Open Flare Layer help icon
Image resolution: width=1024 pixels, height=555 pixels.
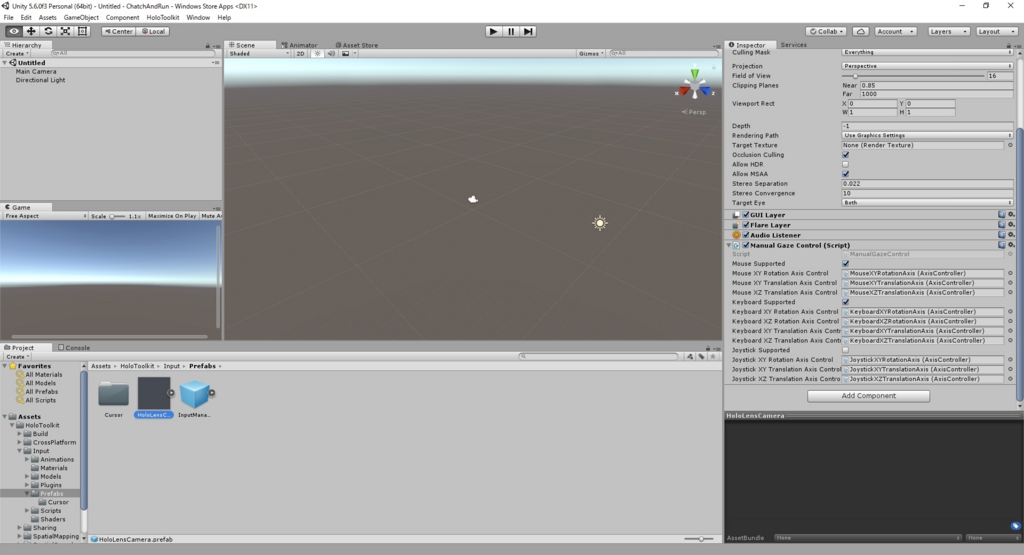tap(1001, 225)
